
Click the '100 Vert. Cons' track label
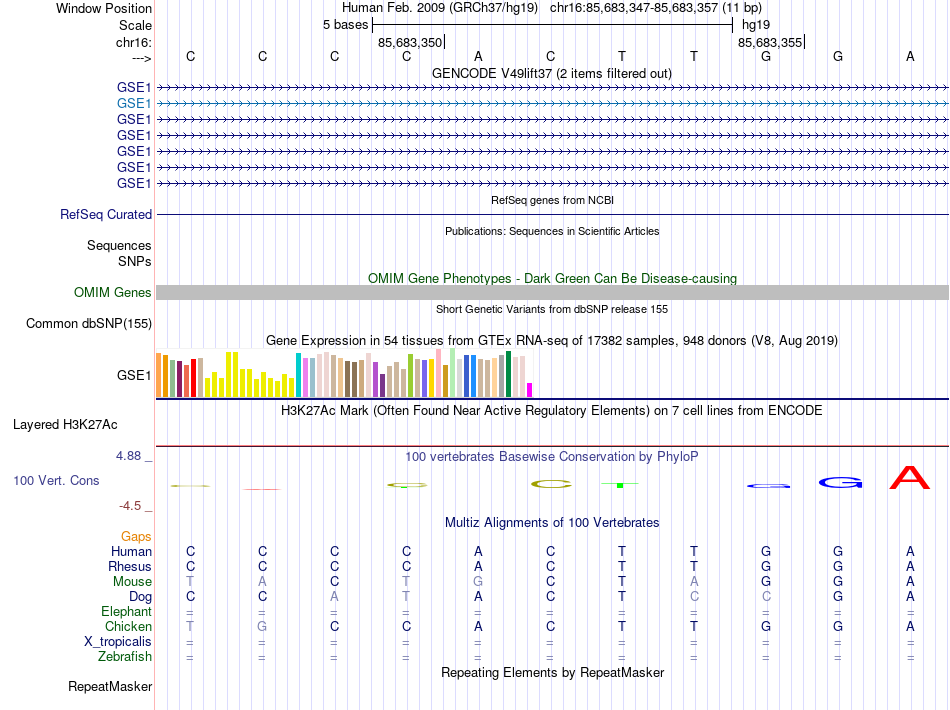(x=56, y=480)
